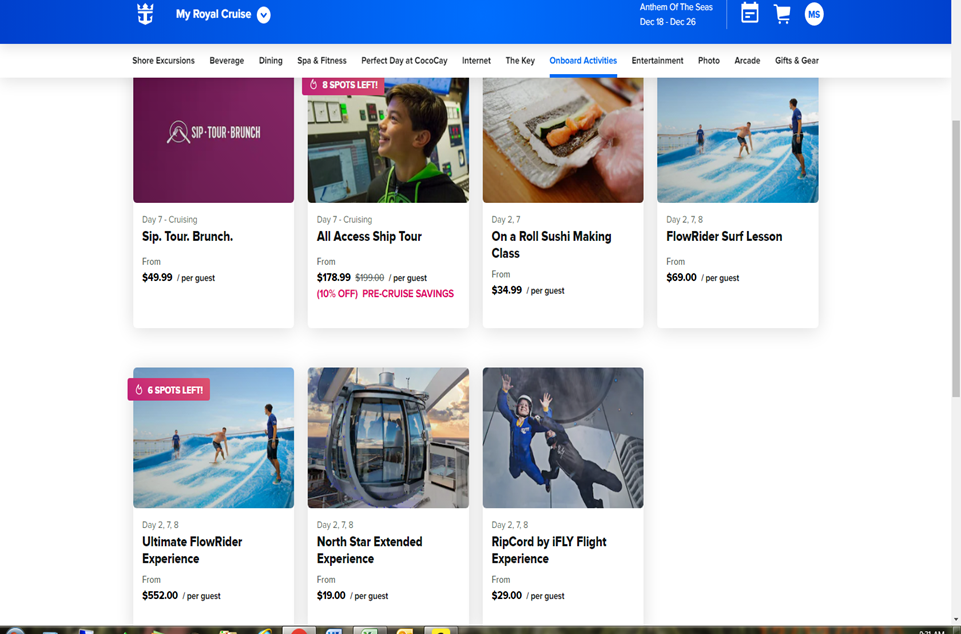Click the $19.00 North Star price

point(331,595)
